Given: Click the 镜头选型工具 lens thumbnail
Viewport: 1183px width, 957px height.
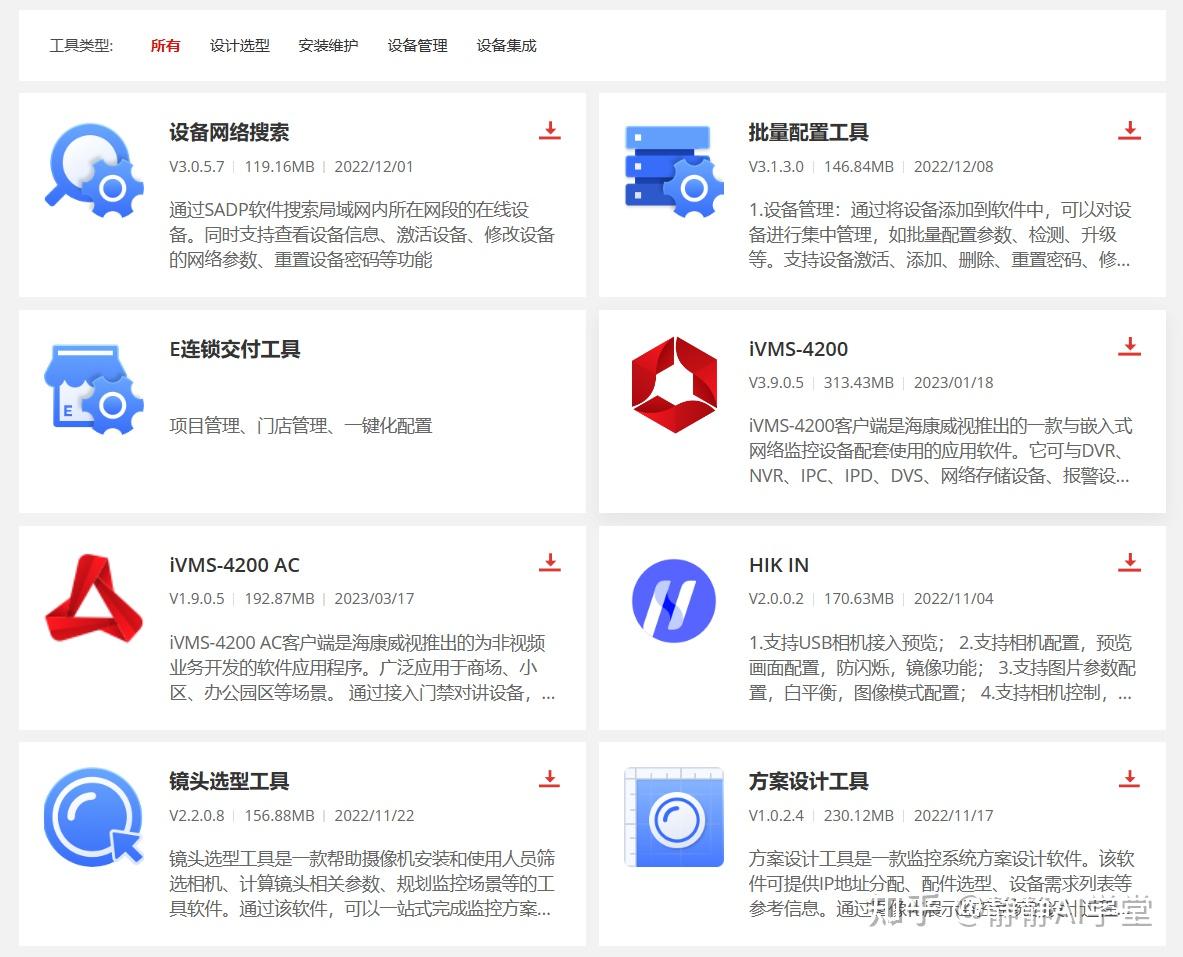Looking at the screenshot, I should click(x=94, y=817).
